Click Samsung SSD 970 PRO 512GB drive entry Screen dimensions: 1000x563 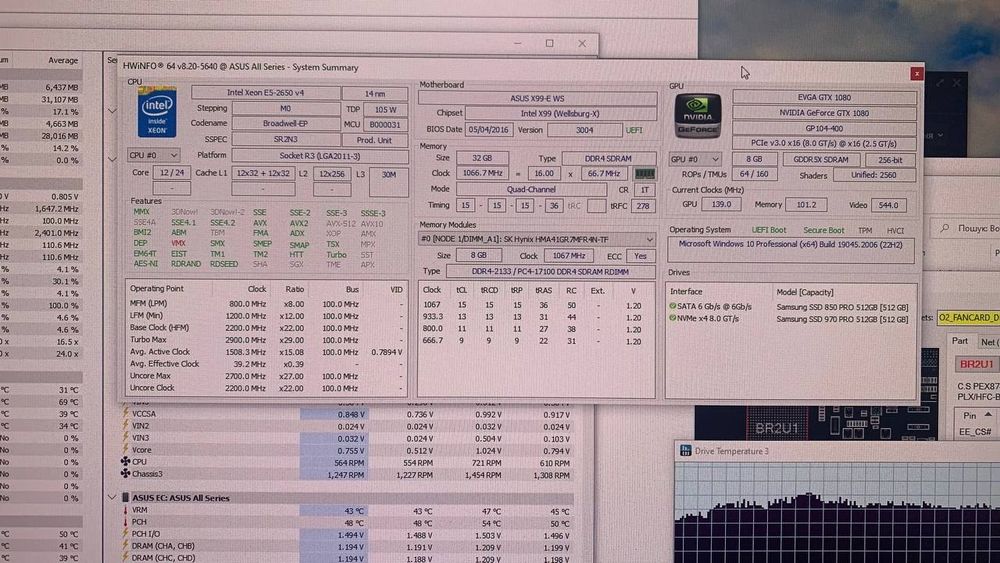point(842,319)
